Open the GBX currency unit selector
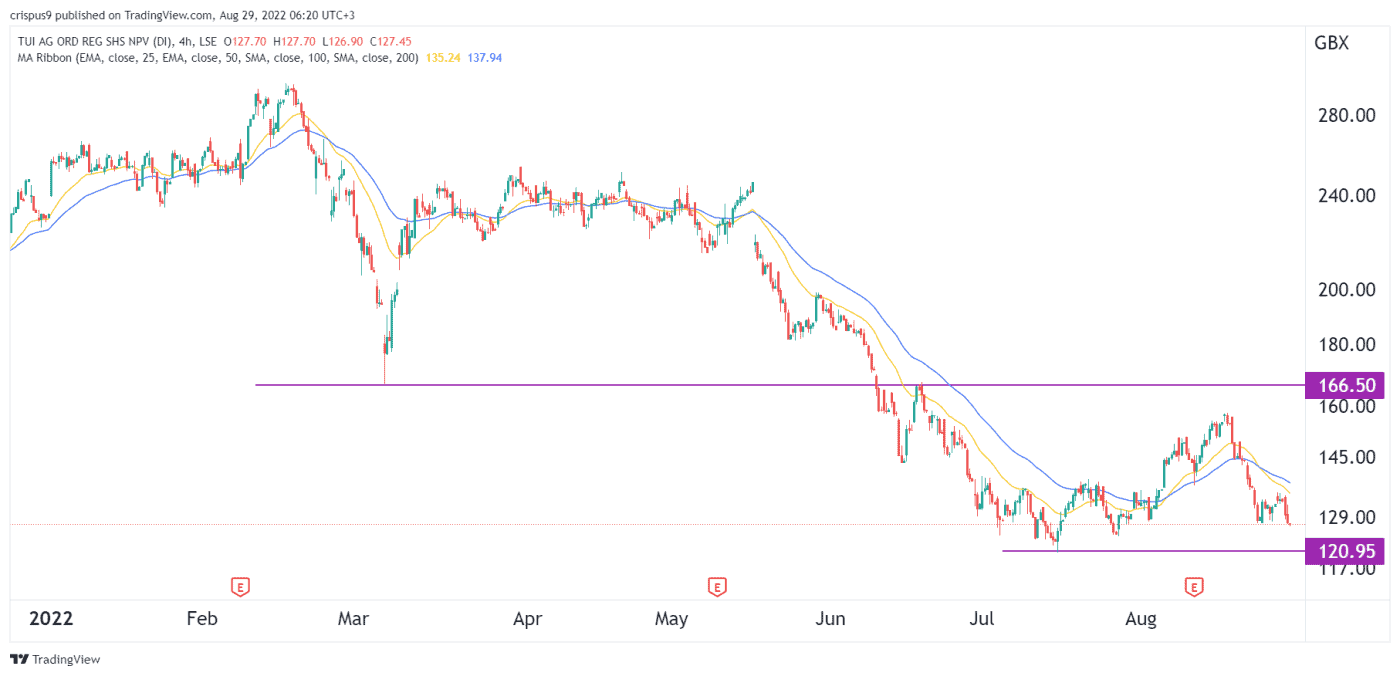Viewport: 1400px width, 676px height. 1331,43
